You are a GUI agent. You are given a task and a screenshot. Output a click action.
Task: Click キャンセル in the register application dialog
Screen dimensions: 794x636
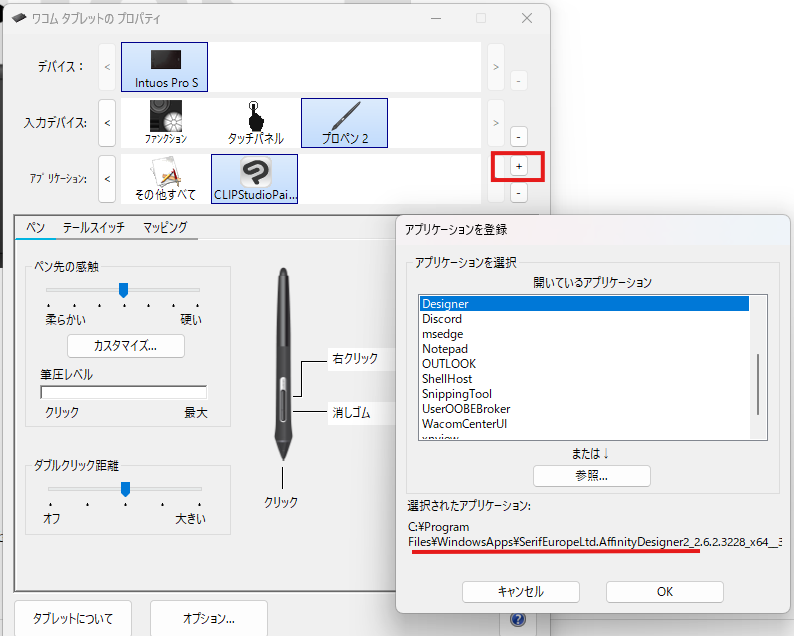pos(521,592)
